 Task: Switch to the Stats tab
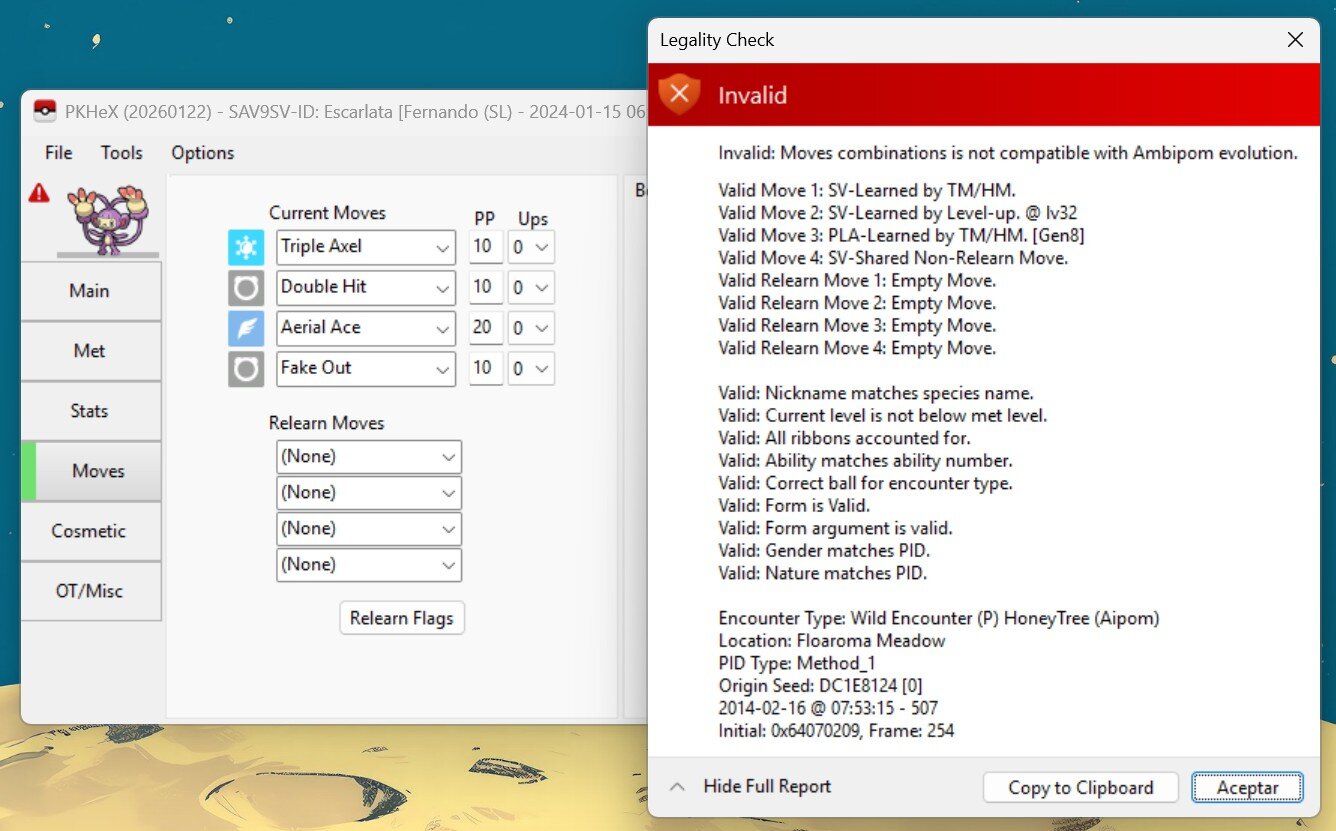coord(90,411)
